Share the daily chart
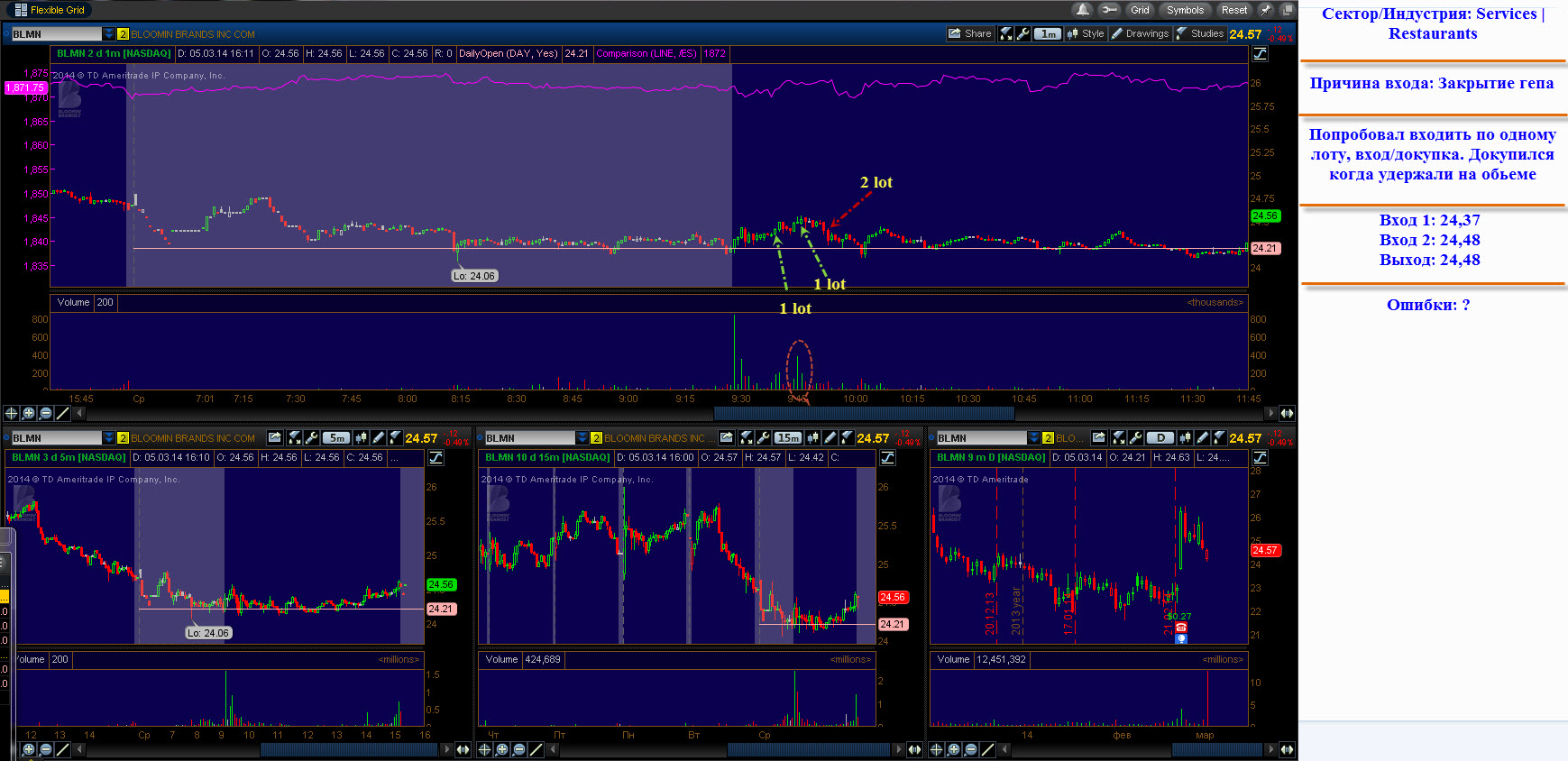The image size is (1568, 761). point(1099,437)
